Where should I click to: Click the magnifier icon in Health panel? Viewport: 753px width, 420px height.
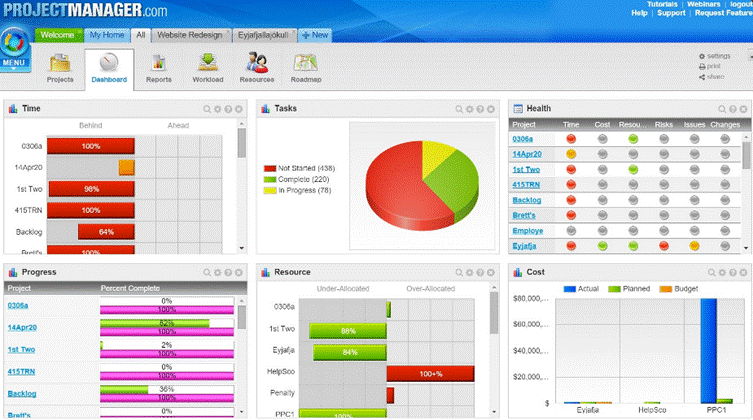click(x=722, y=109)
